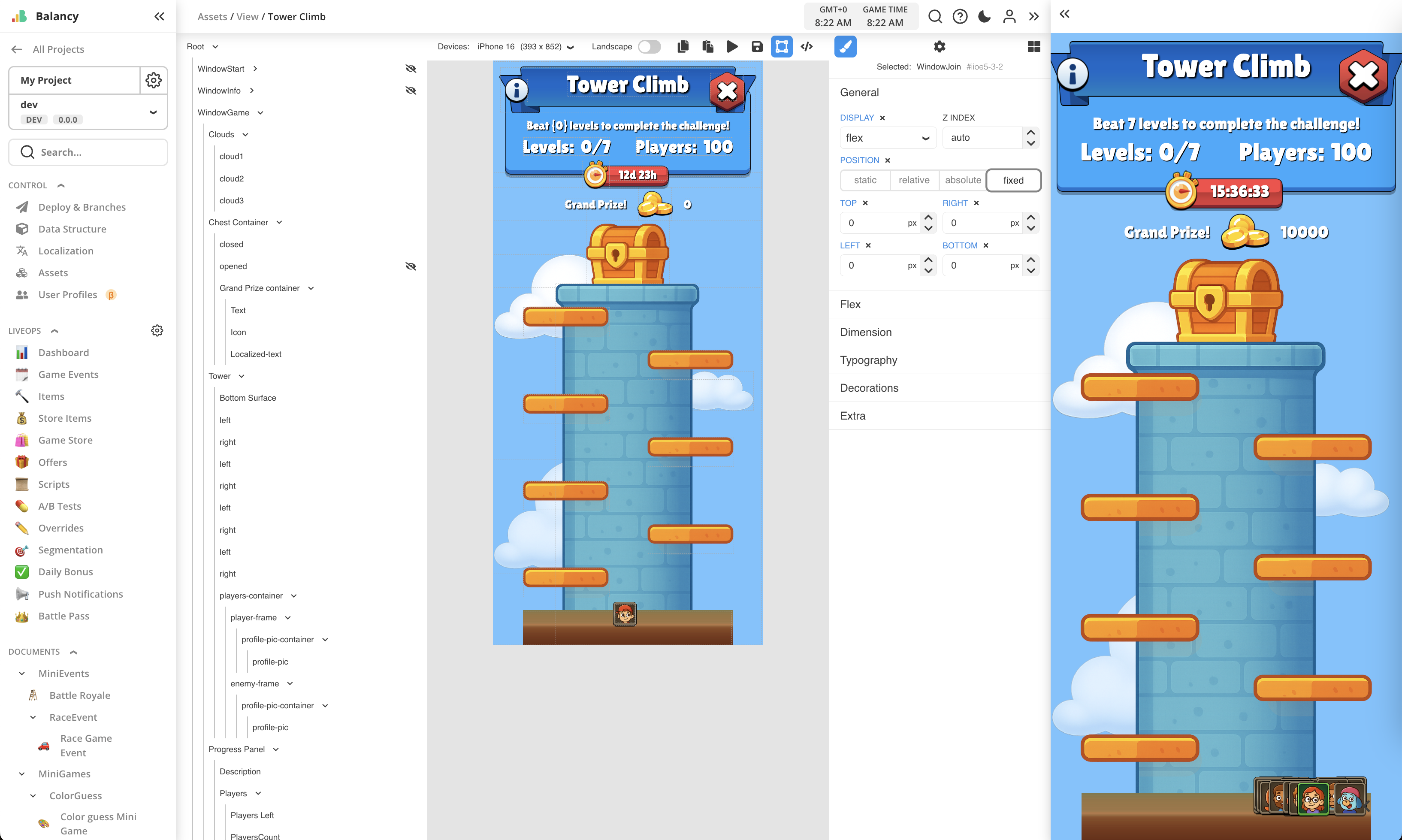The width and height of the screenshot is (1402, 840).
Task: Toggle visibility of WindowStart
Action: coord(411,69)
